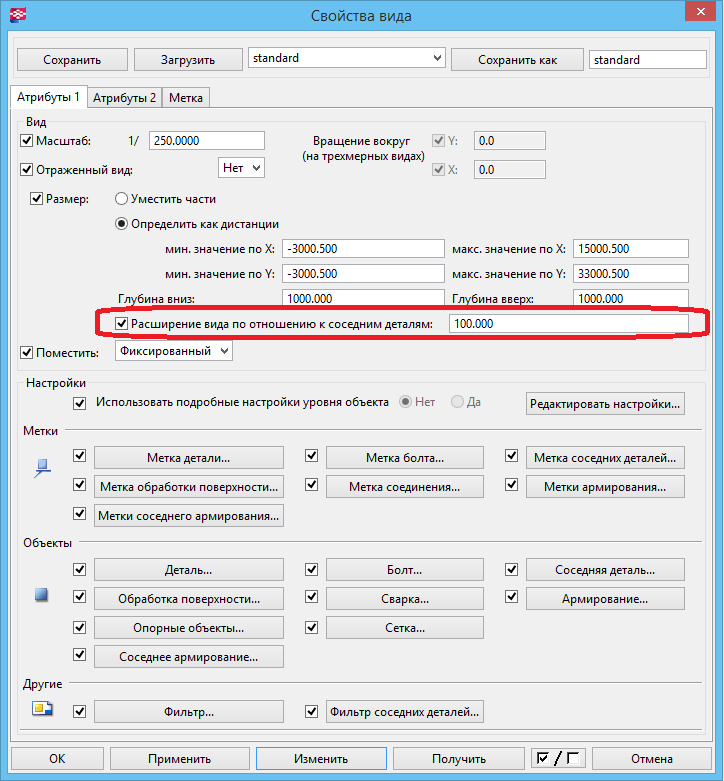
Task: Switch to the Атрибуты 2 tab
Action: tap(124, 97)
